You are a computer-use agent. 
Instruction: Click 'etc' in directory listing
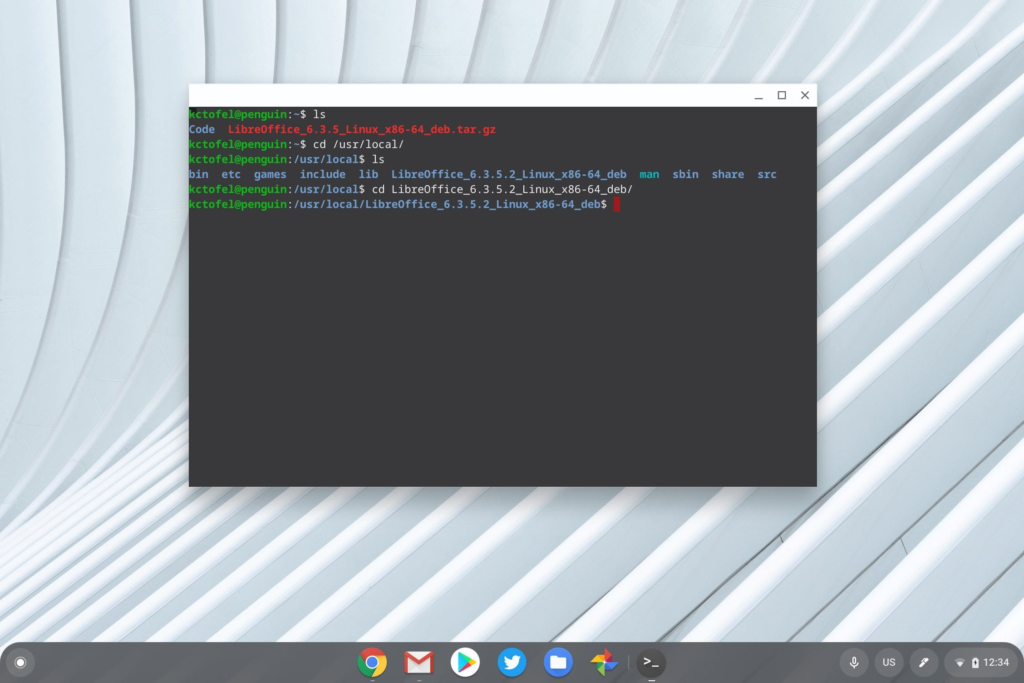click(x=231, y=174)
